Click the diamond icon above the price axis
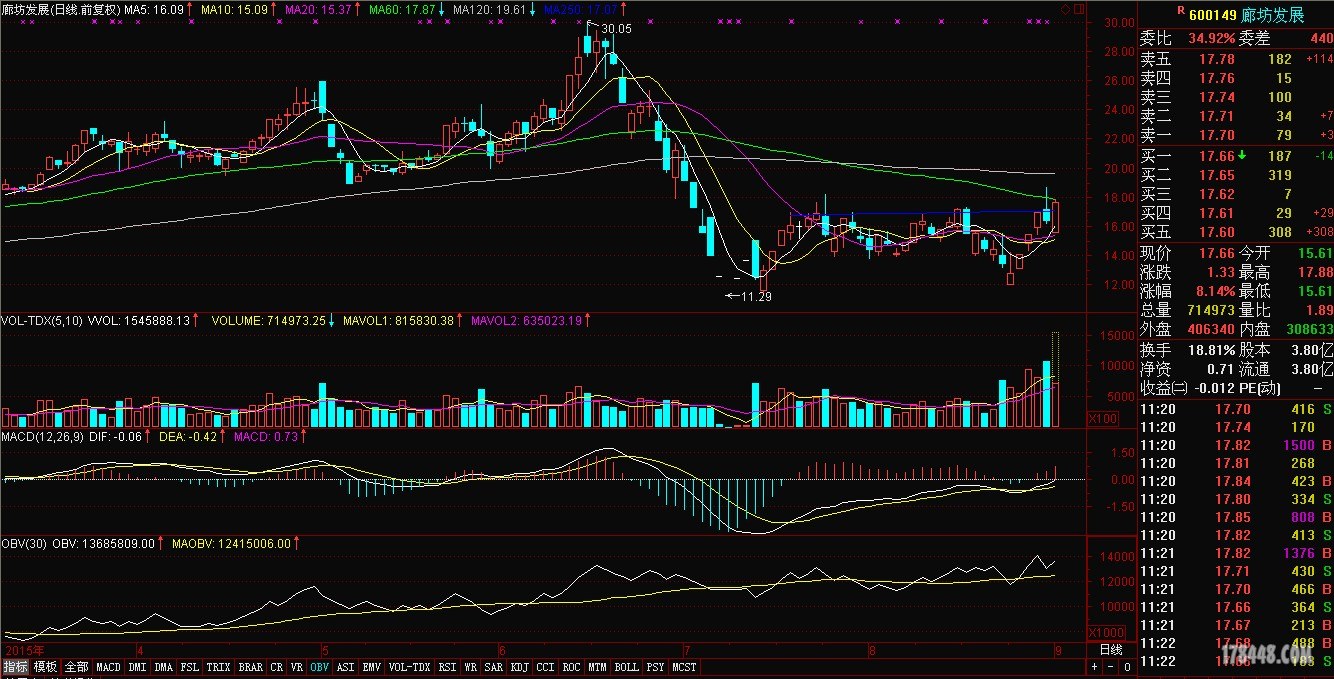The image size is (1334, 679). 1065,8
